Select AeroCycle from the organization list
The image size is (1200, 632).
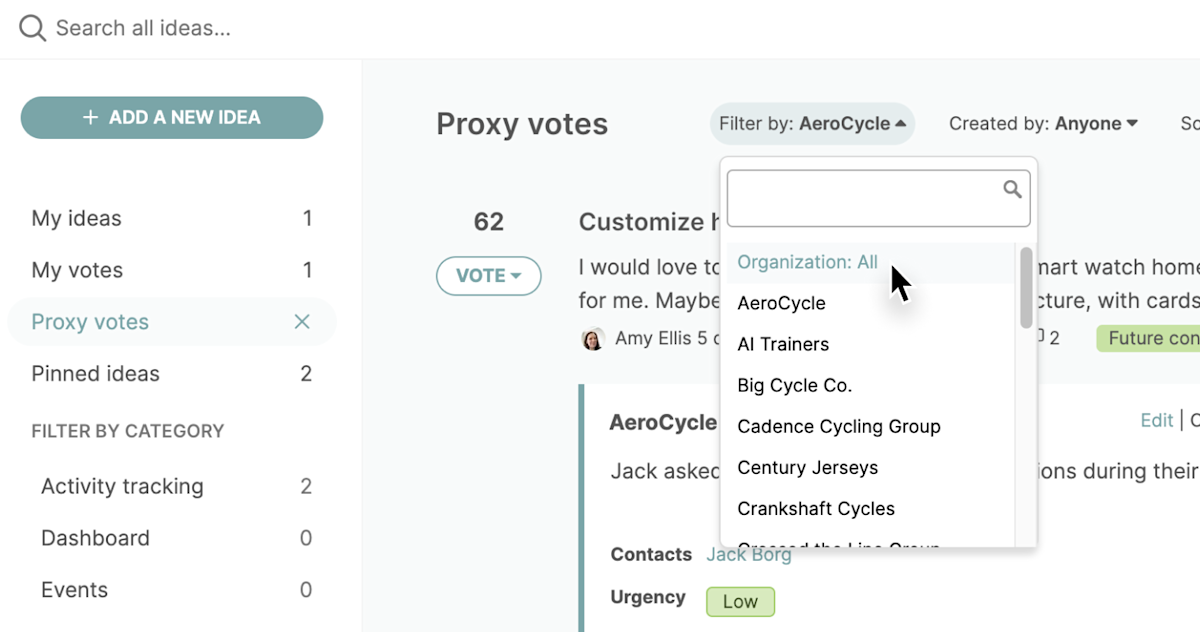[781, 303]
